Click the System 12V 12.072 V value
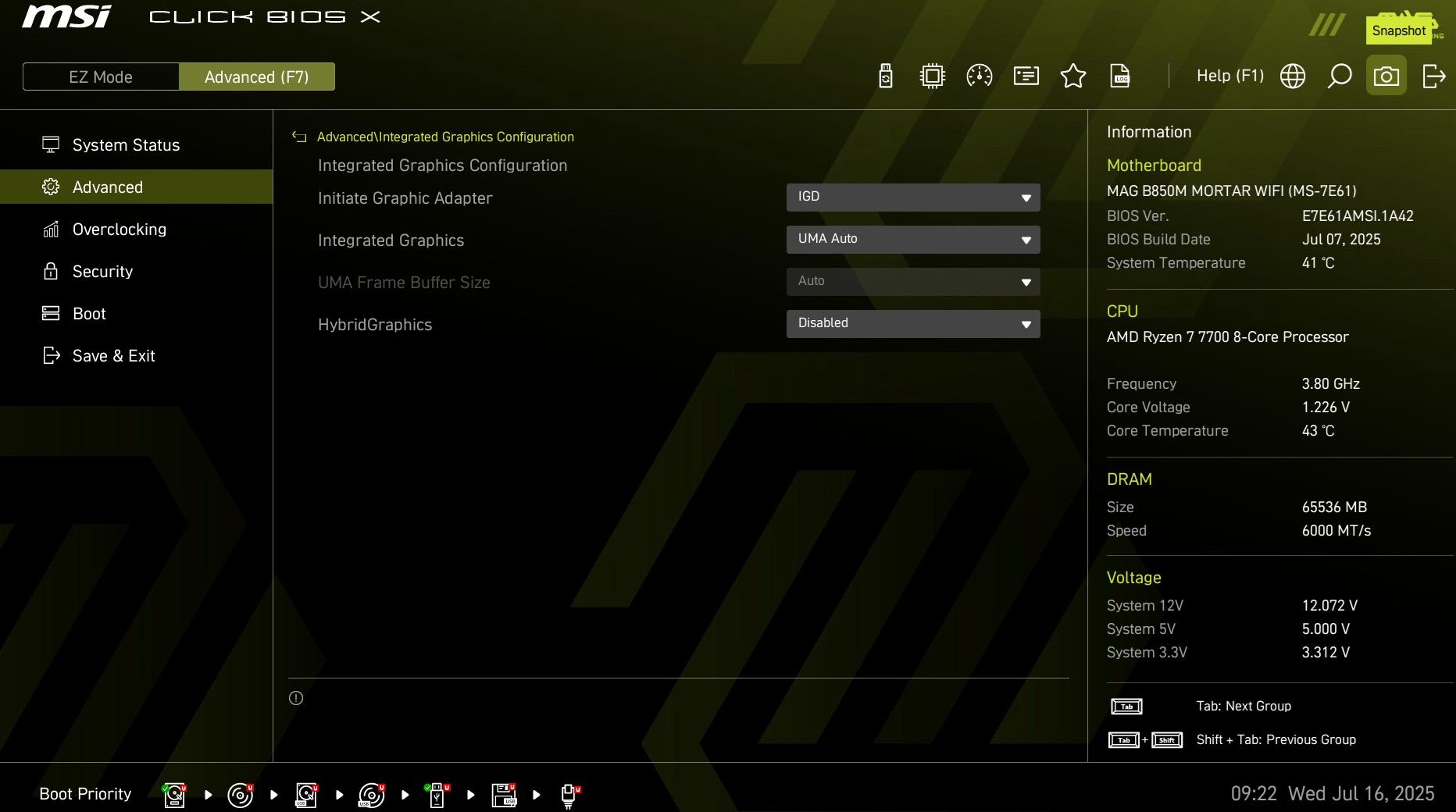1456x812 pixels. (1329, 606)
